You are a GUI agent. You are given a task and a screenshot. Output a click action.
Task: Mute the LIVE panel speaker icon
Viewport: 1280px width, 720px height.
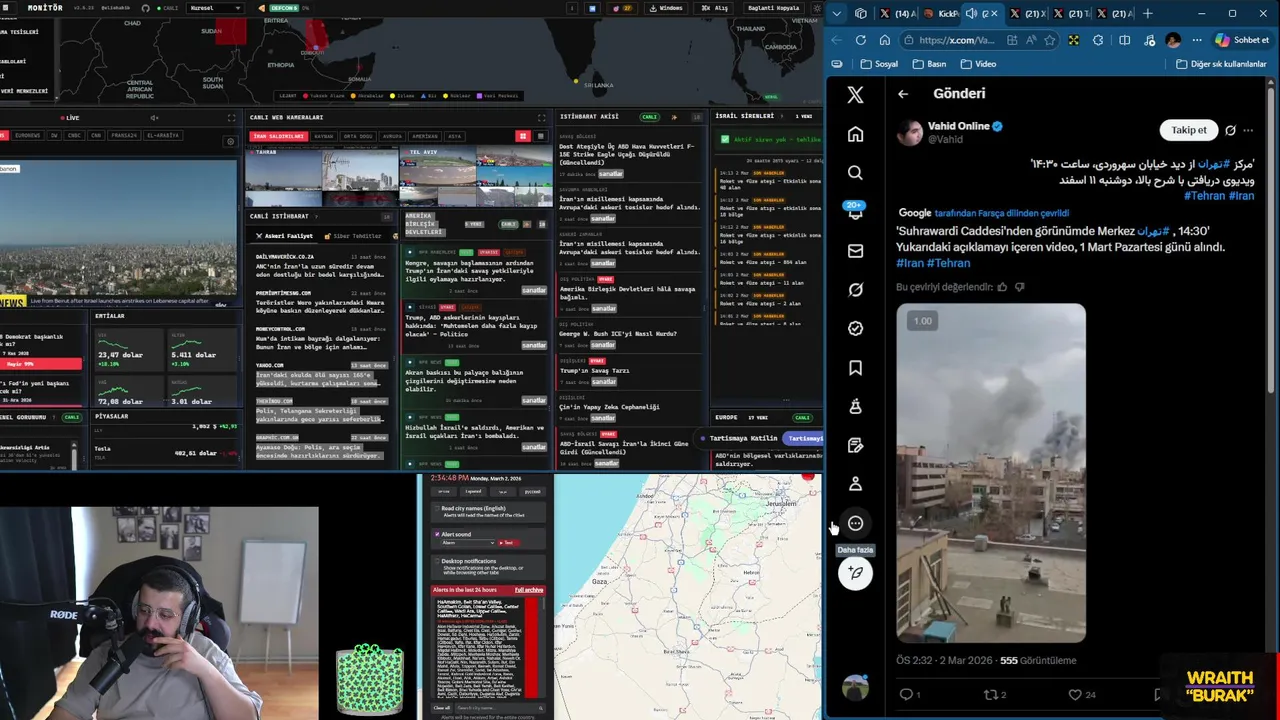click(x=154, y=117)
